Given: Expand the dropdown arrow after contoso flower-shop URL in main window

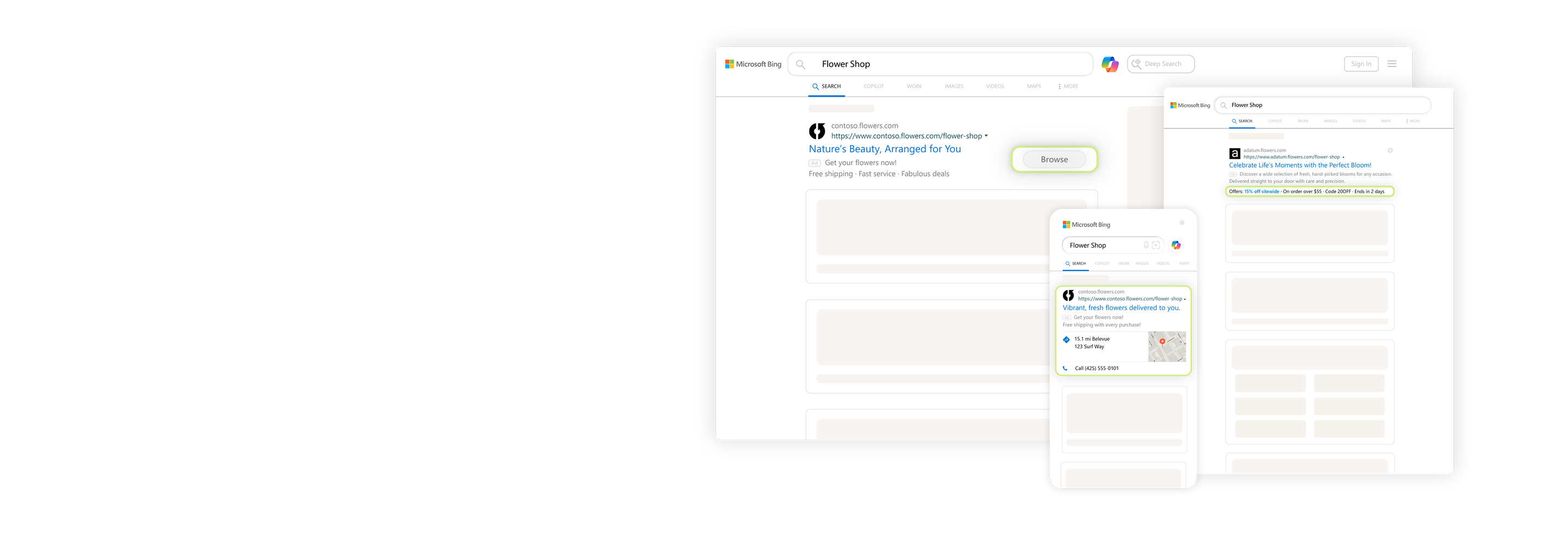Looking at the screenshot, I should click(986, 137).
